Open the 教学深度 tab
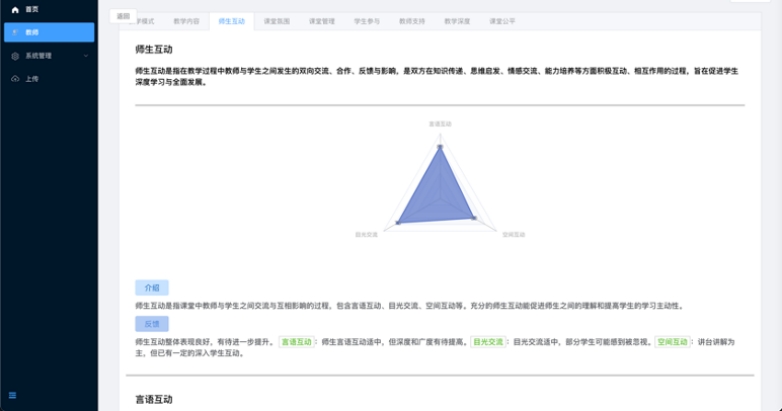 [x=457, y=21]
